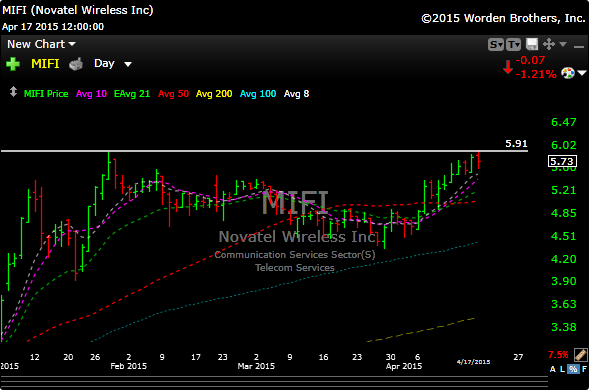This screenshot has height=390, width=589.
Task: Click the 6.02 price scale value
Action: [563, 145]
